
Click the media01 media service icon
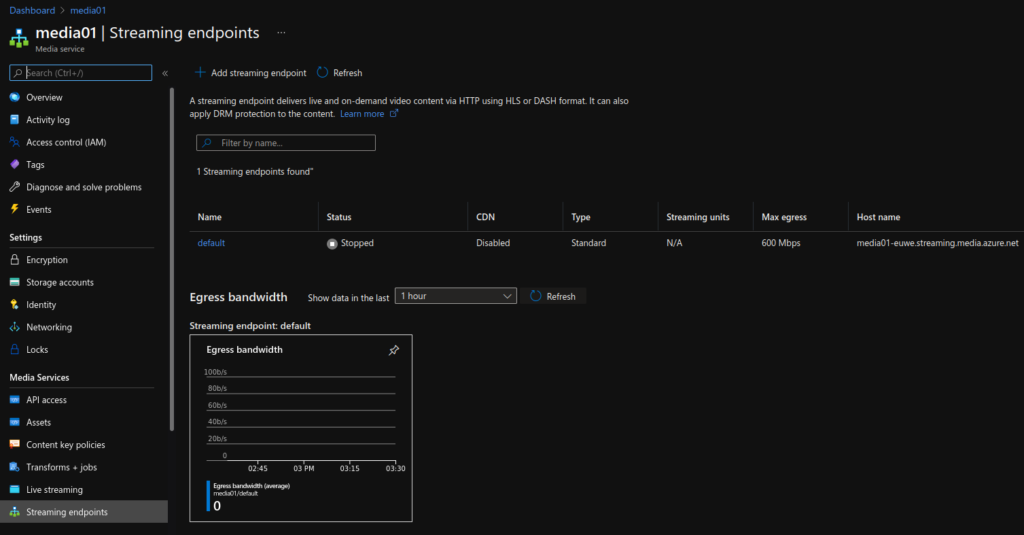[x=19, y=38]
